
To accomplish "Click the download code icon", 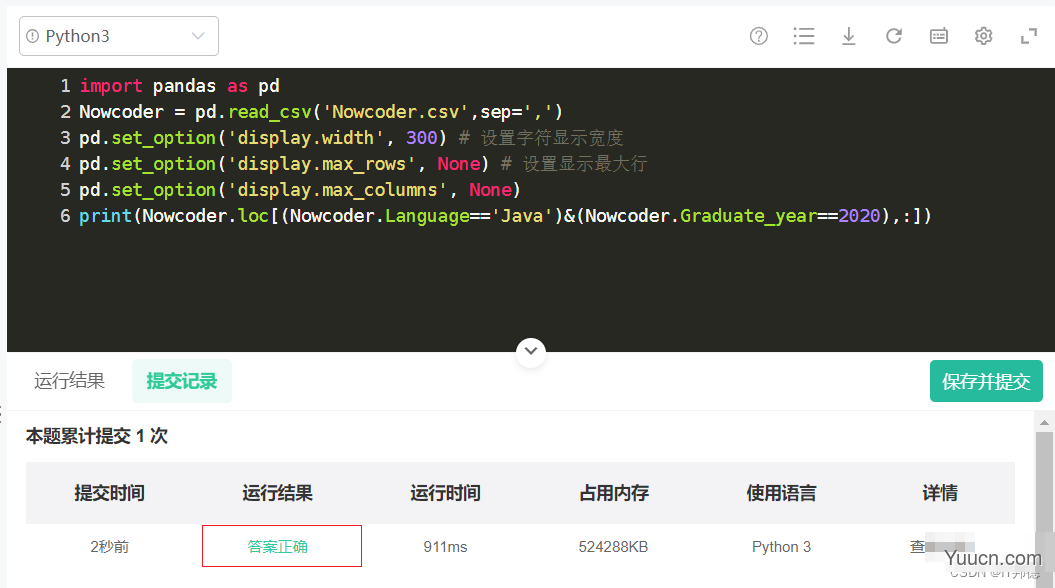I will [848, 36].
